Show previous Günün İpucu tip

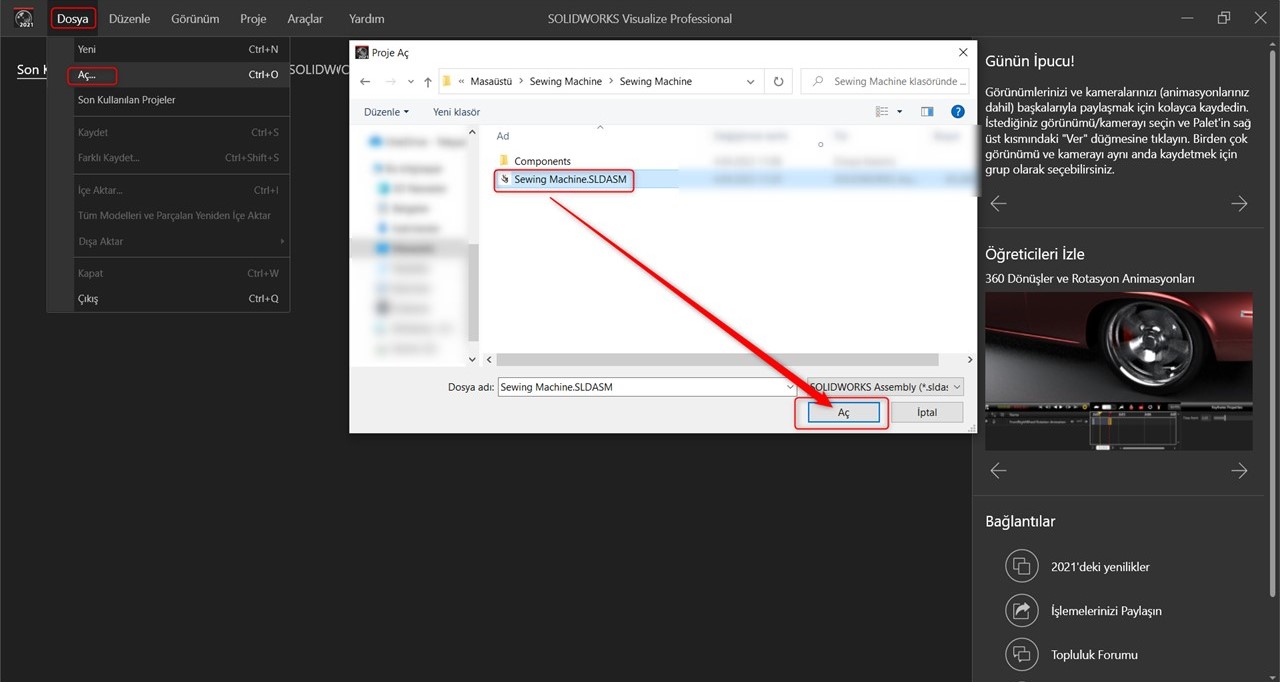[x=998, y=204]
